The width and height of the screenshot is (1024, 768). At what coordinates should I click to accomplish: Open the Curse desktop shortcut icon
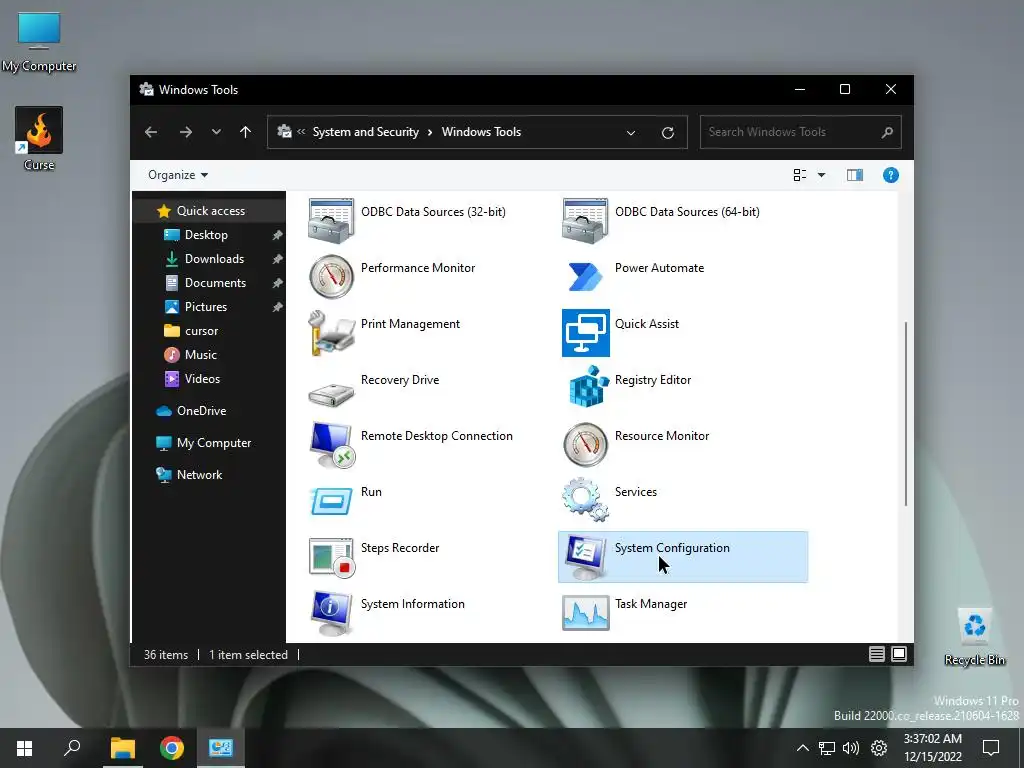click(x=39, y=131)
